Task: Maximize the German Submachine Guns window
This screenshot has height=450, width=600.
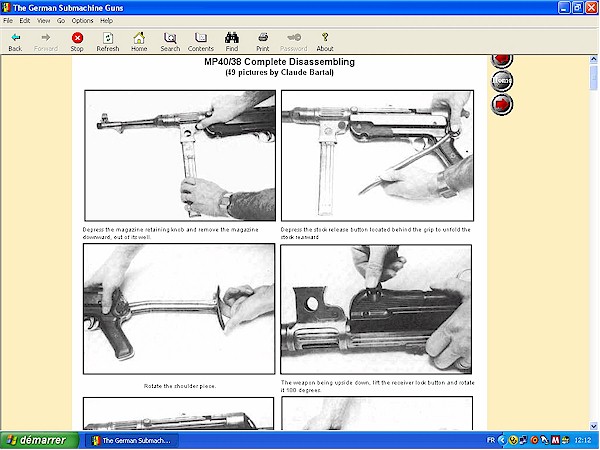Action: [x=578, y=8]
